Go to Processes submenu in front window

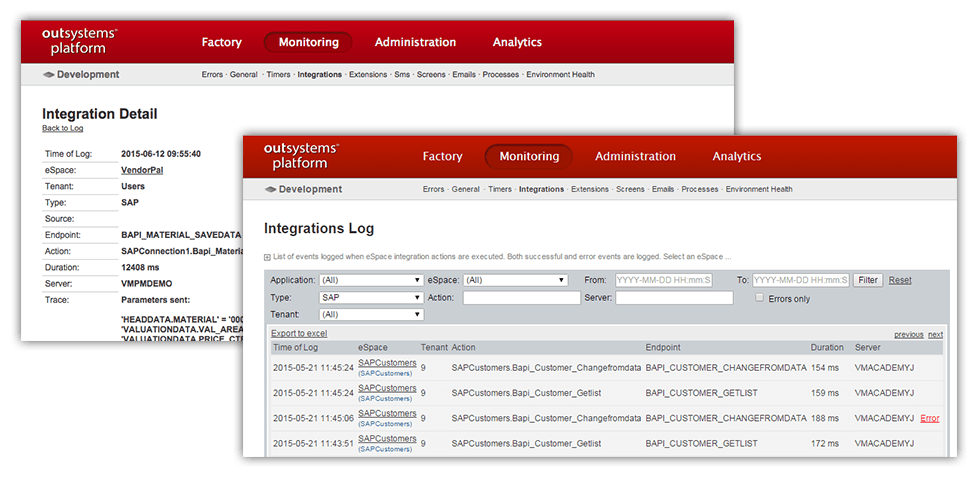(699, 189)
